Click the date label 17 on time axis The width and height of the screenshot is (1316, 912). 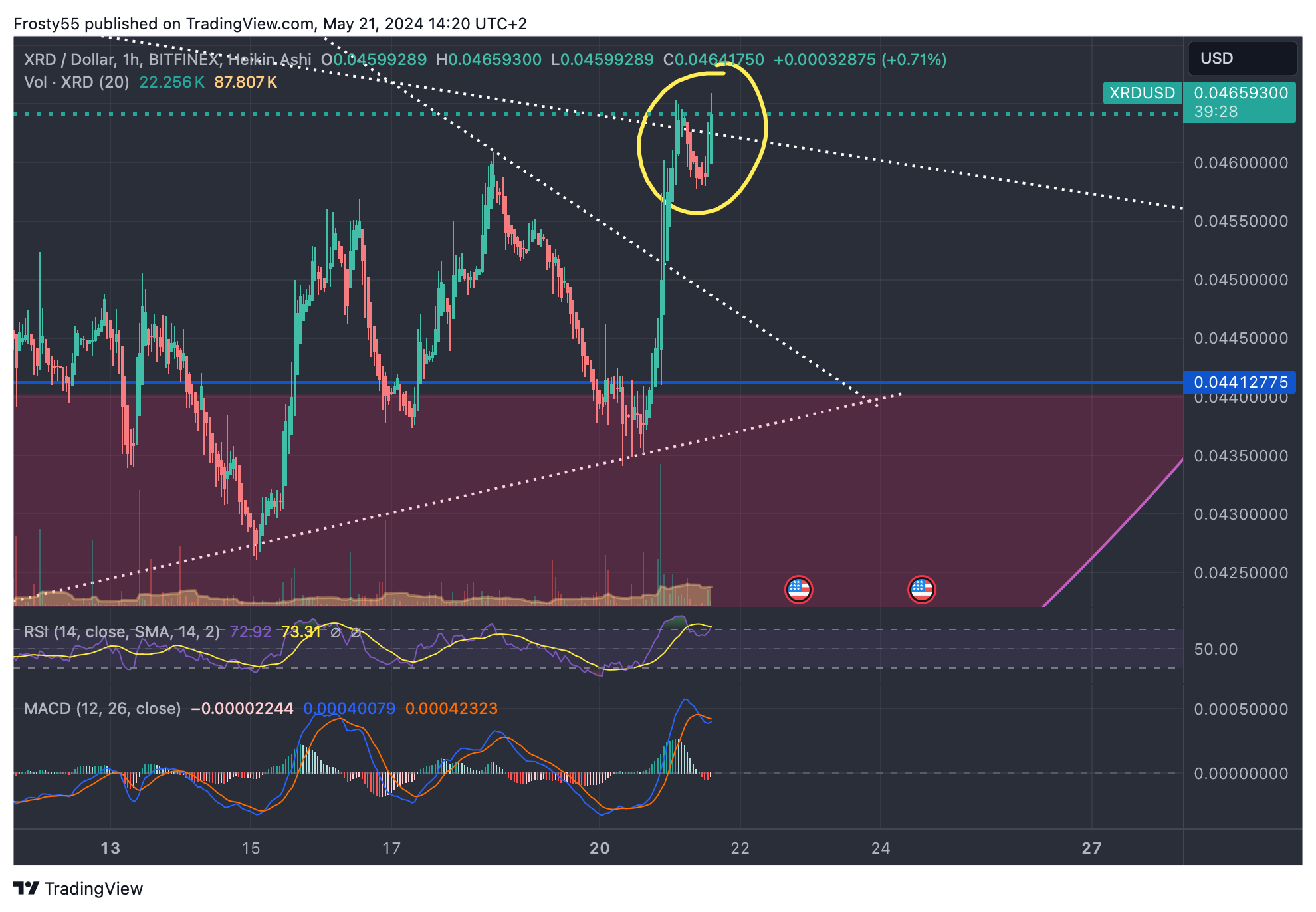click(x=391, y=848)
